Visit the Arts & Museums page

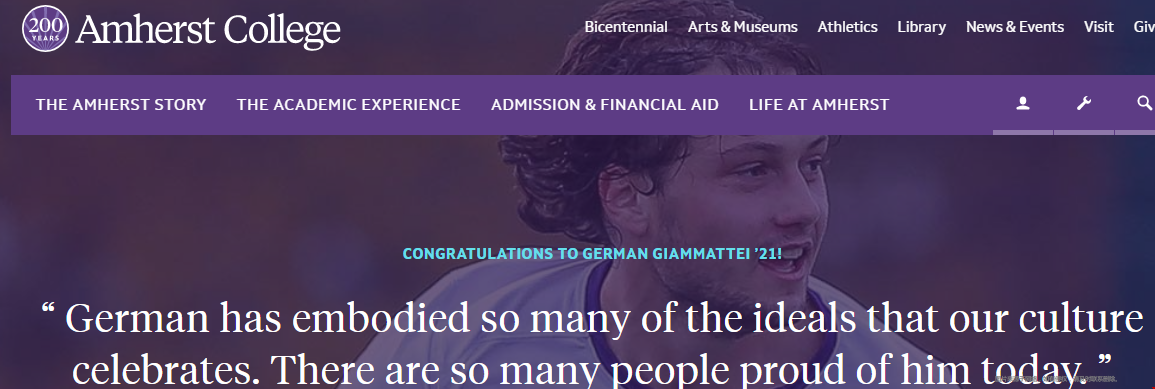click(742, 27)
